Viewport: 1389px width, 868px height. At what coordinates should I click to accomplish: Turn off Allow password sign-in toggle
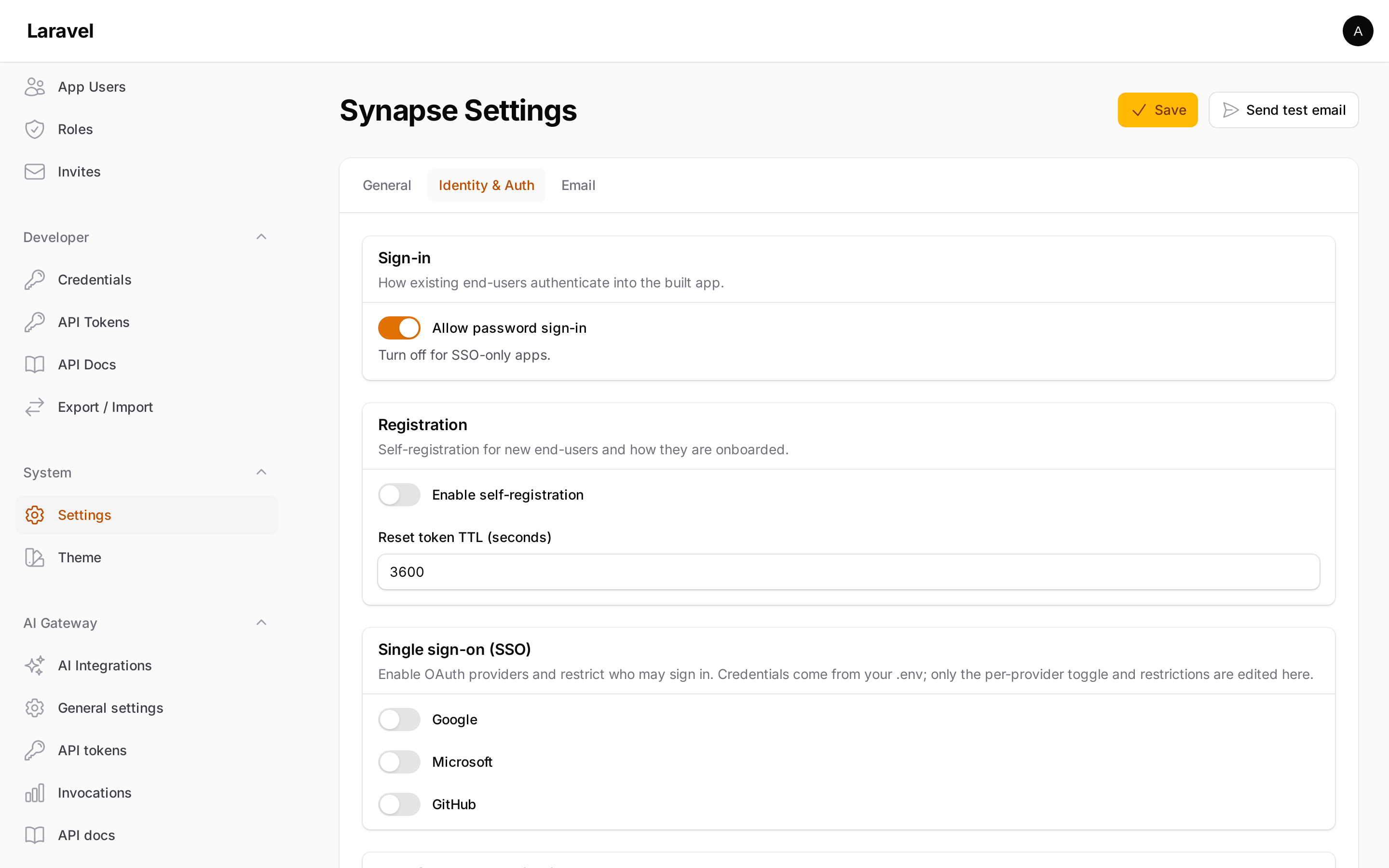point(399,328)
